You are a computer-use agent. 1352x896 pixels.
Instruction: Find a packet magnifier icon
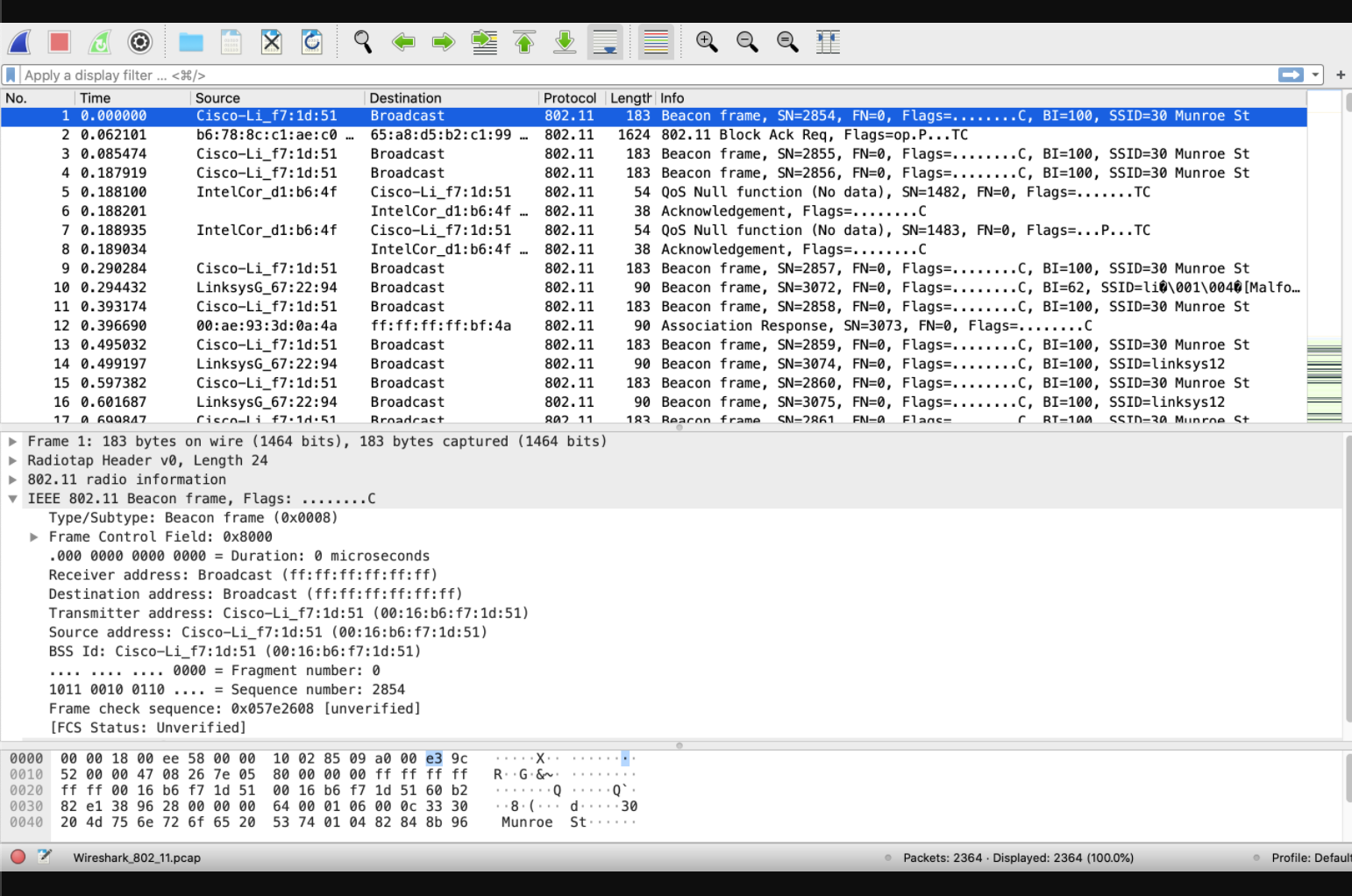click(x=362, y=42)
